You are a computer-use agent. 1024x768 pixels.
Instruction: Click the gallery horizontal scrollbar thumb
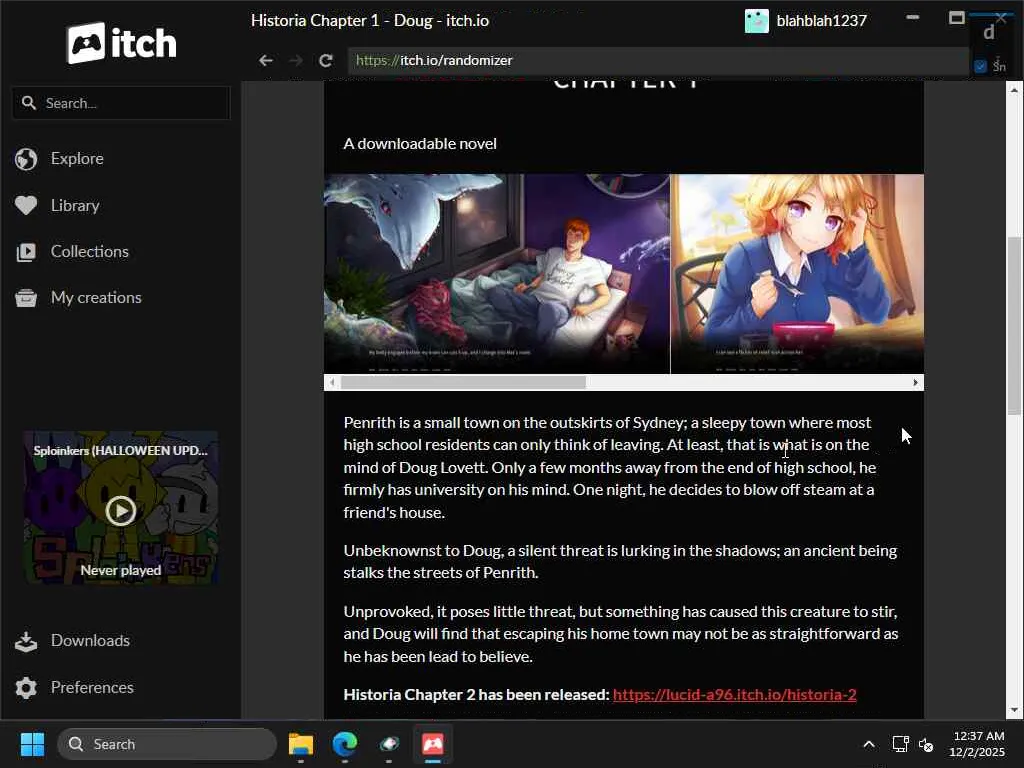coord(464,383)
